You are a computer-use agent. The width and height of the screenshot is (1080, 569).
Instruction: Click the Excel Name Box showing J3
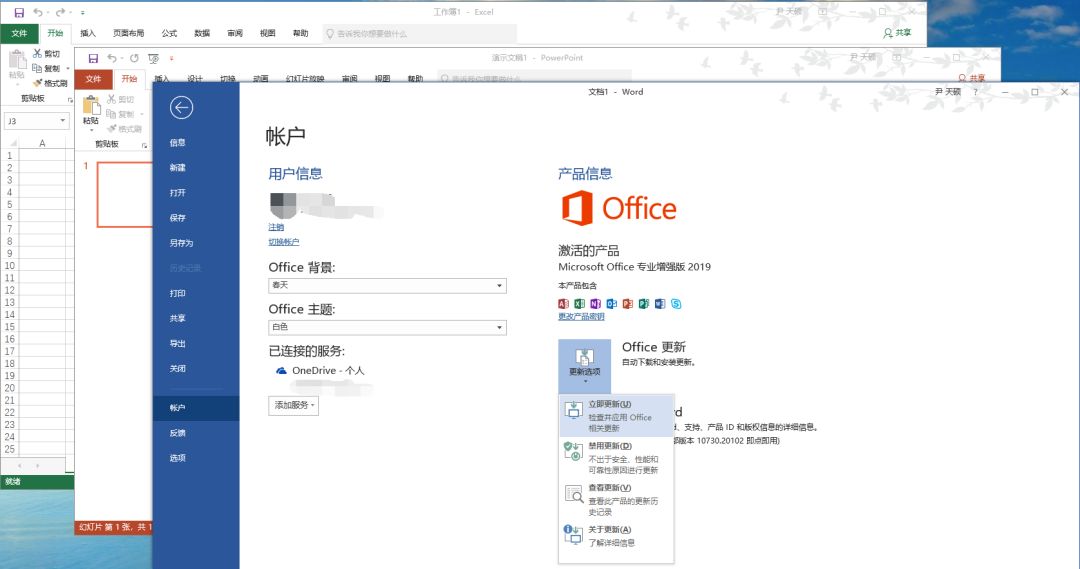tap(30, 121)
